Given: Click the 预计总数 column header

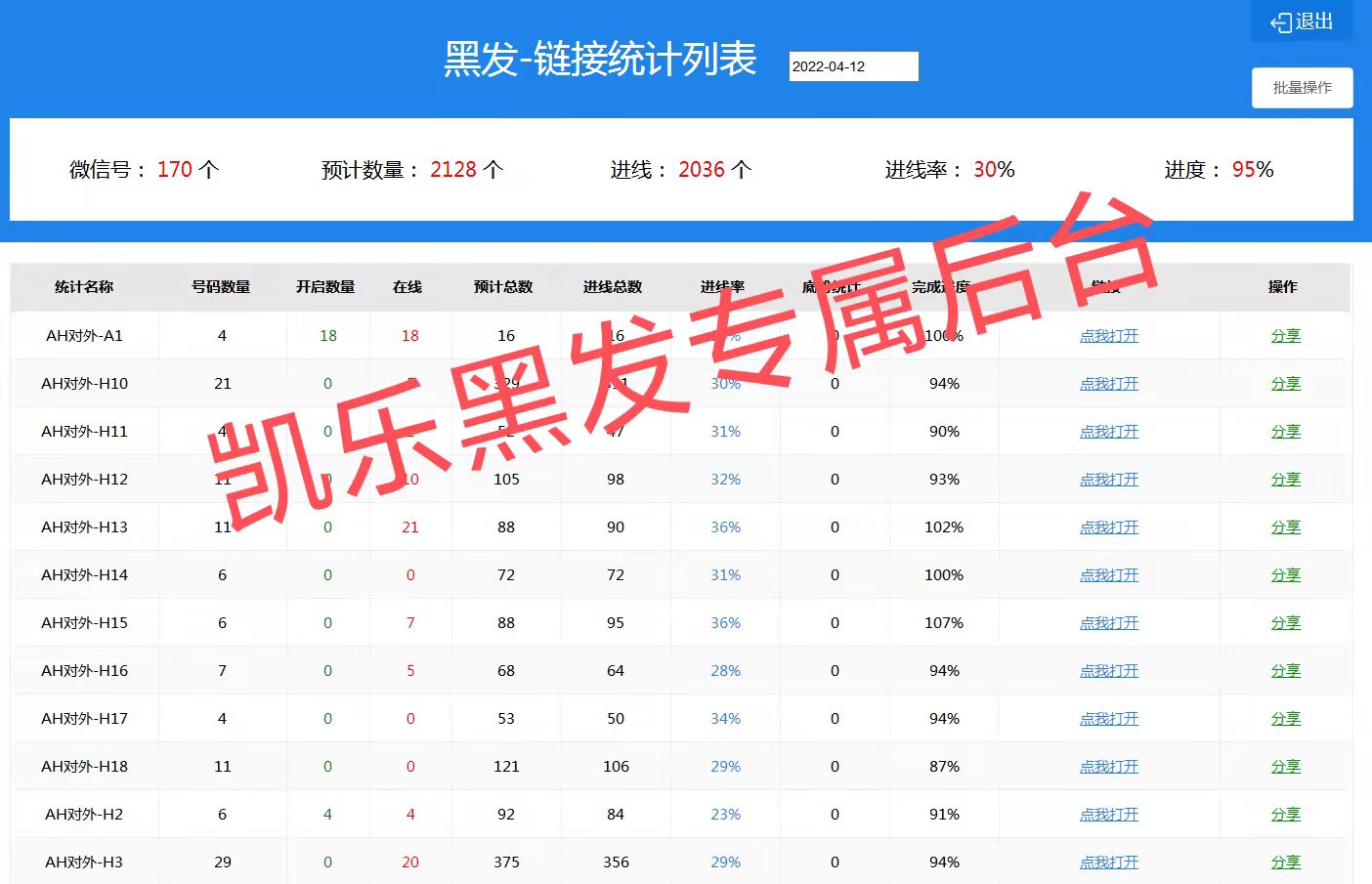Looking at the screenshot, I should 503,287.
